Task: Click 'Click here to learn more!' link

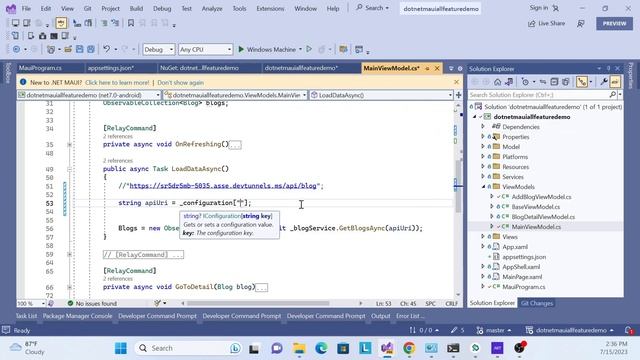Action: point(117,82)
